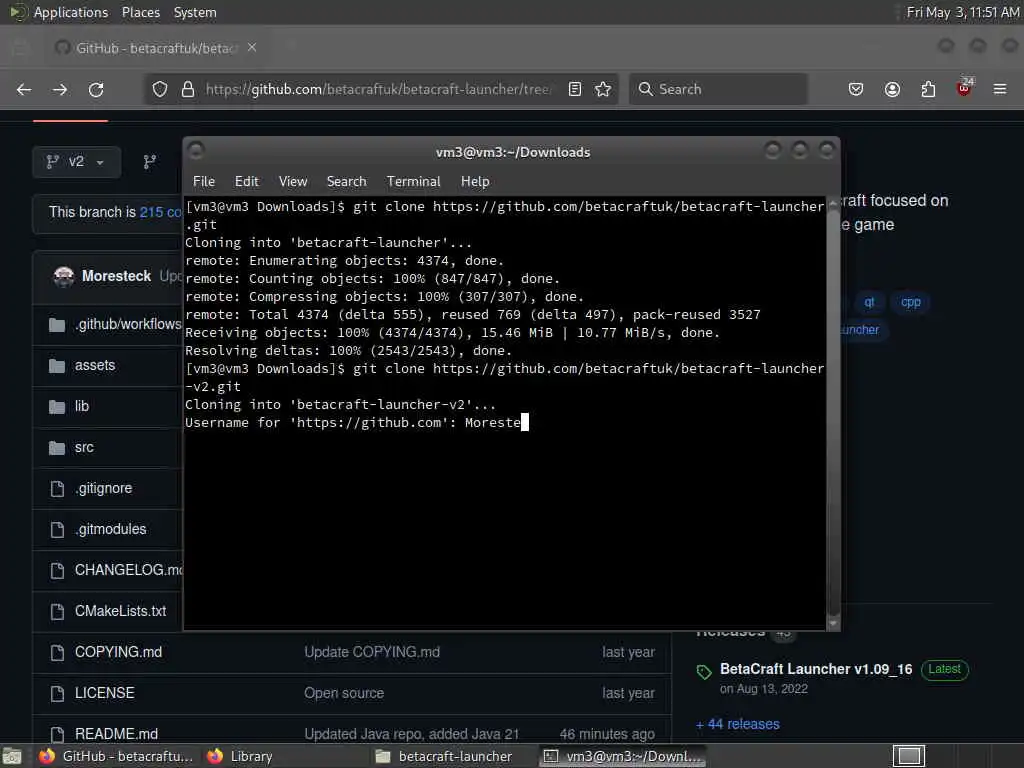Click the github.com address URL field
The width and height of the screenshot is (1024, 768).
pyautogui.click(x=379, y=89)
